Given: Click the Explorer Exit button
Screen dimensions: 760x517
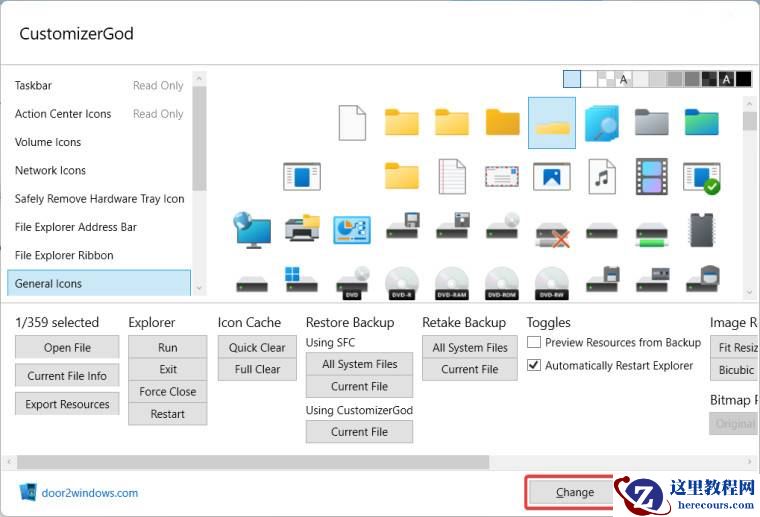Looking at the screenshot, I should pyautogui.click(x=168, y=369).
